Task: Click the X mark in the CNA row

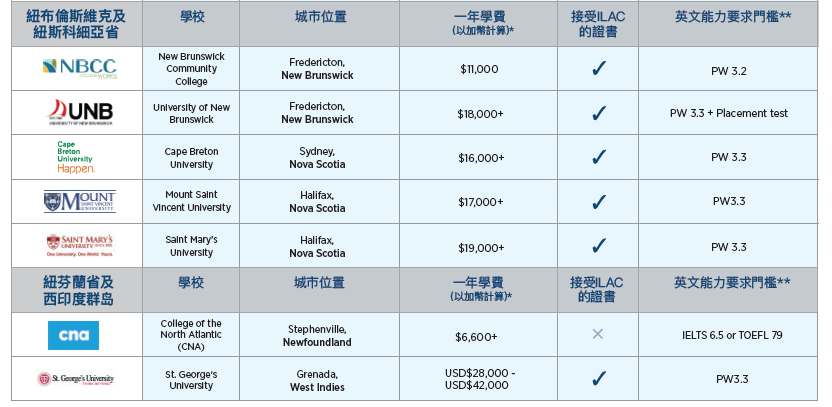Action: tap(597, 334)
